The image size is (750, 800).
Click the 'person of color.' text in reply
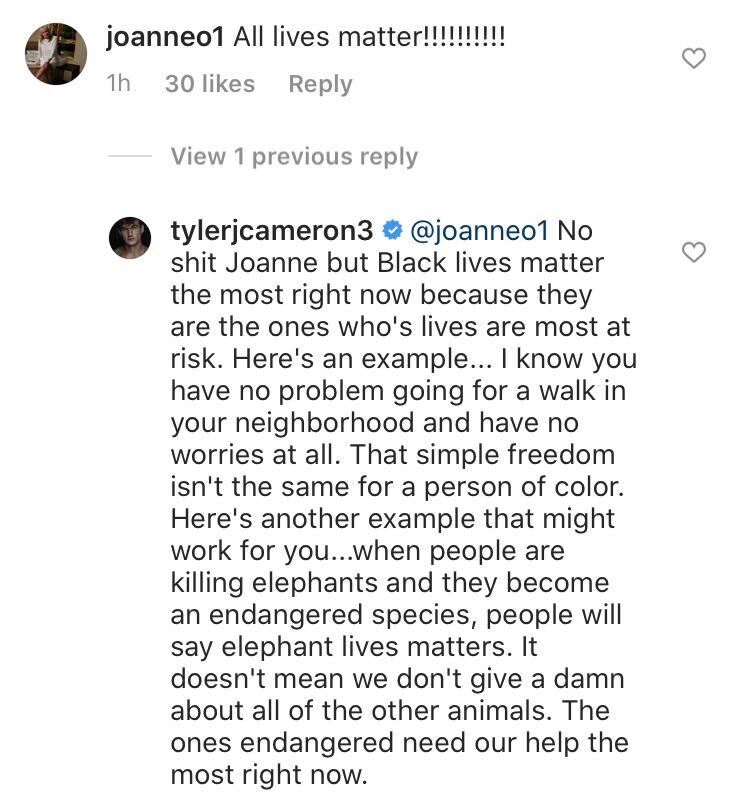[524, 487]
